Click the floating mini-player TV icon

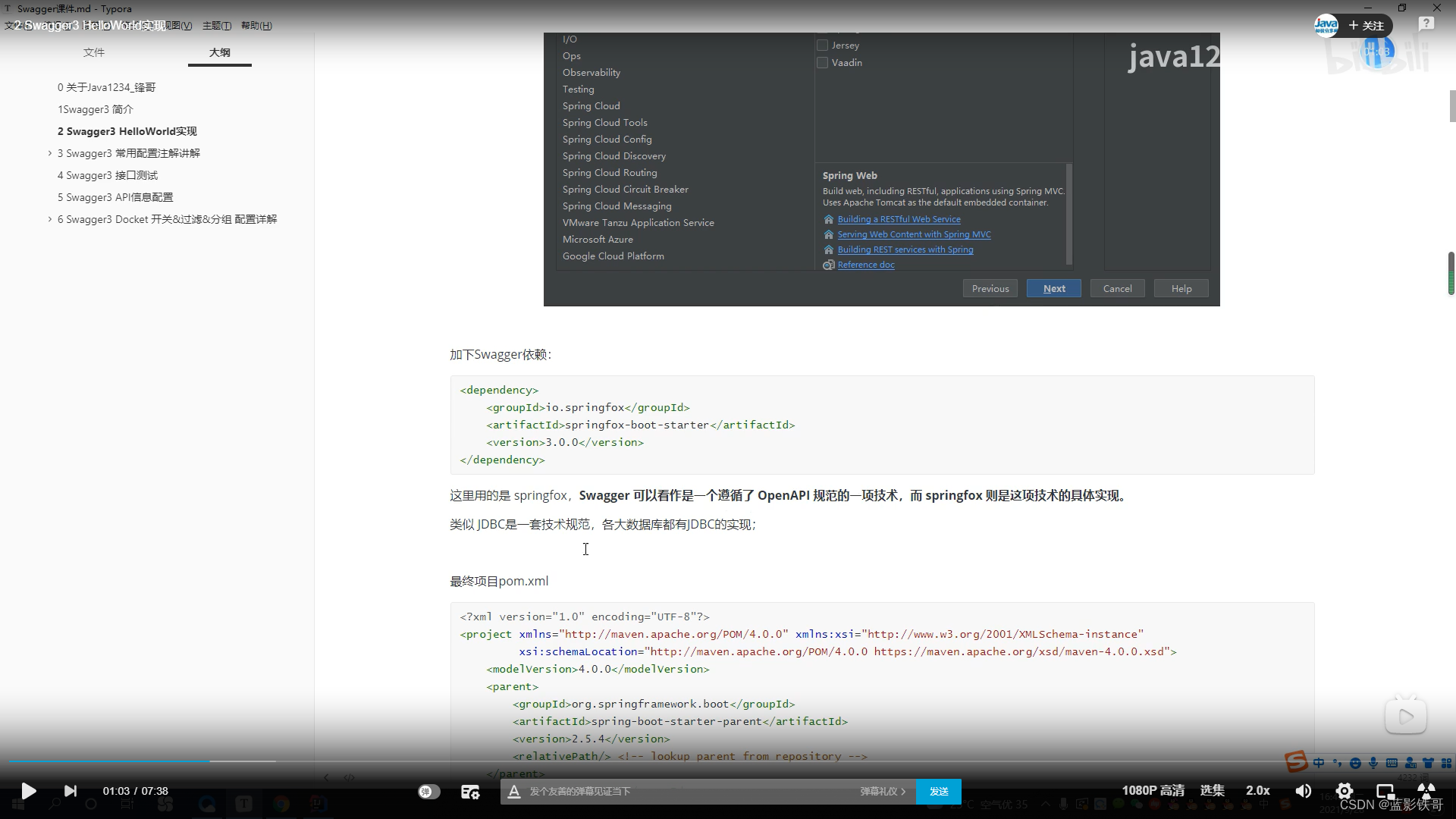point(1406,715)
